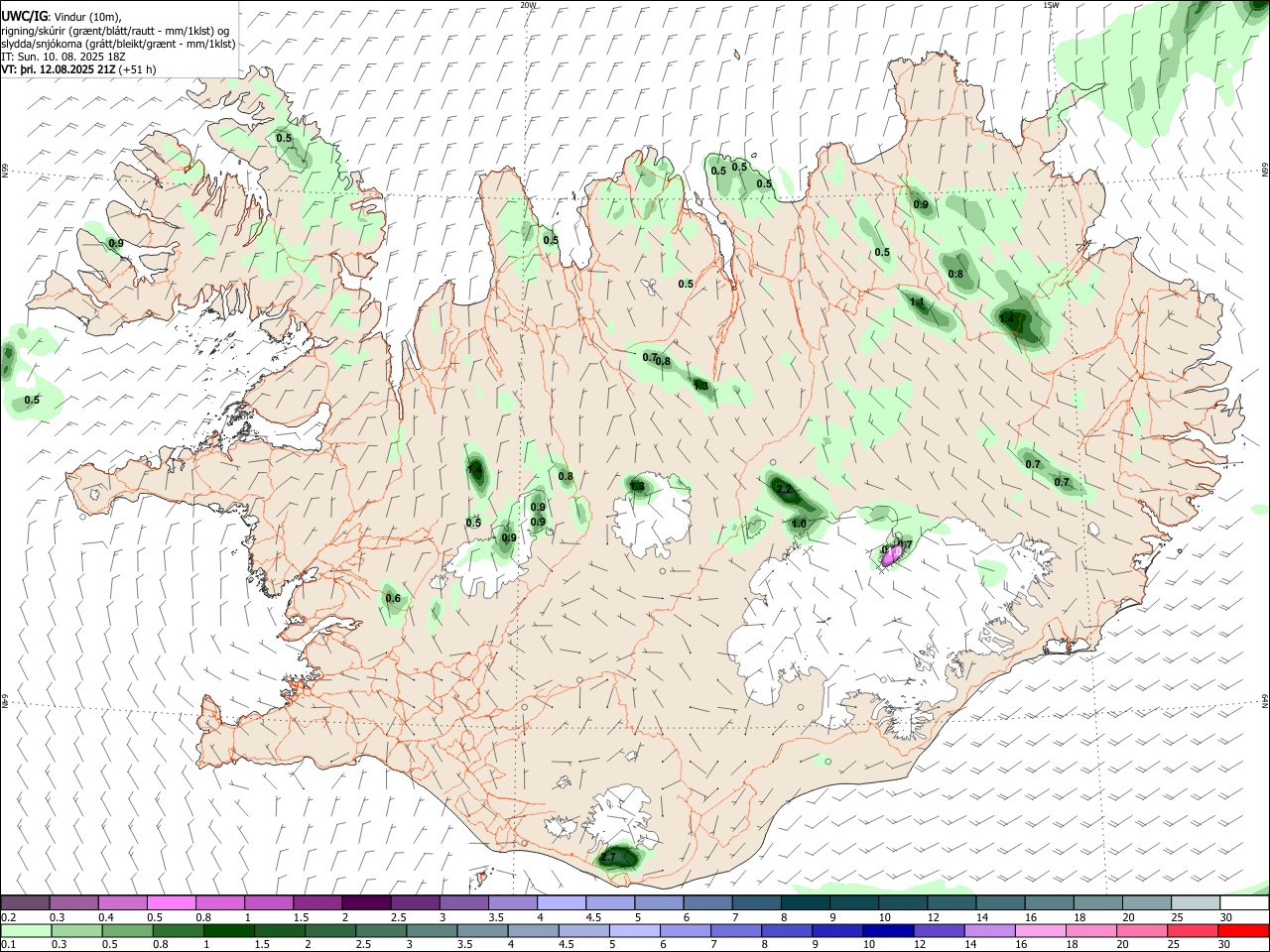1270x952 pixels.
Task: Click the lower legend green swatch at 0.5
Action: click(x=127, y=930)
